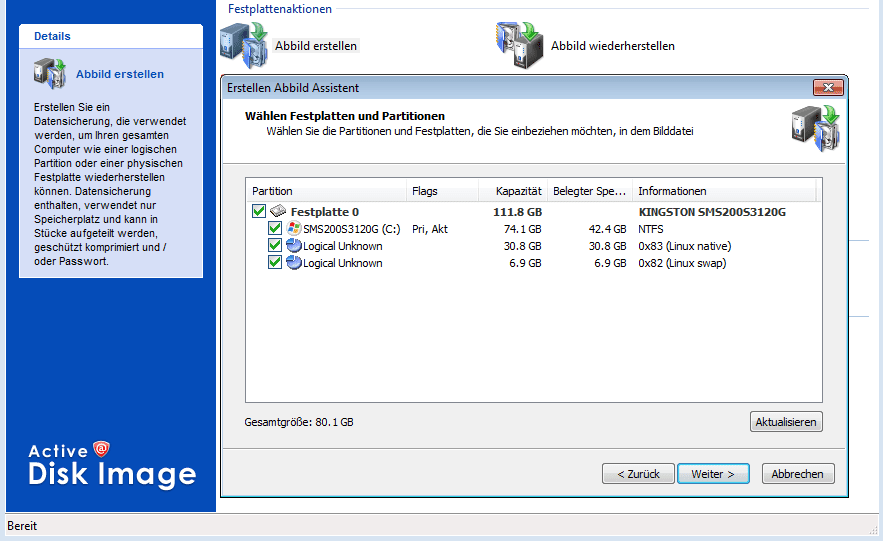Proceed with the Weiter > button
This screenshot has width=883, height=541.
(x=713, y=474)
